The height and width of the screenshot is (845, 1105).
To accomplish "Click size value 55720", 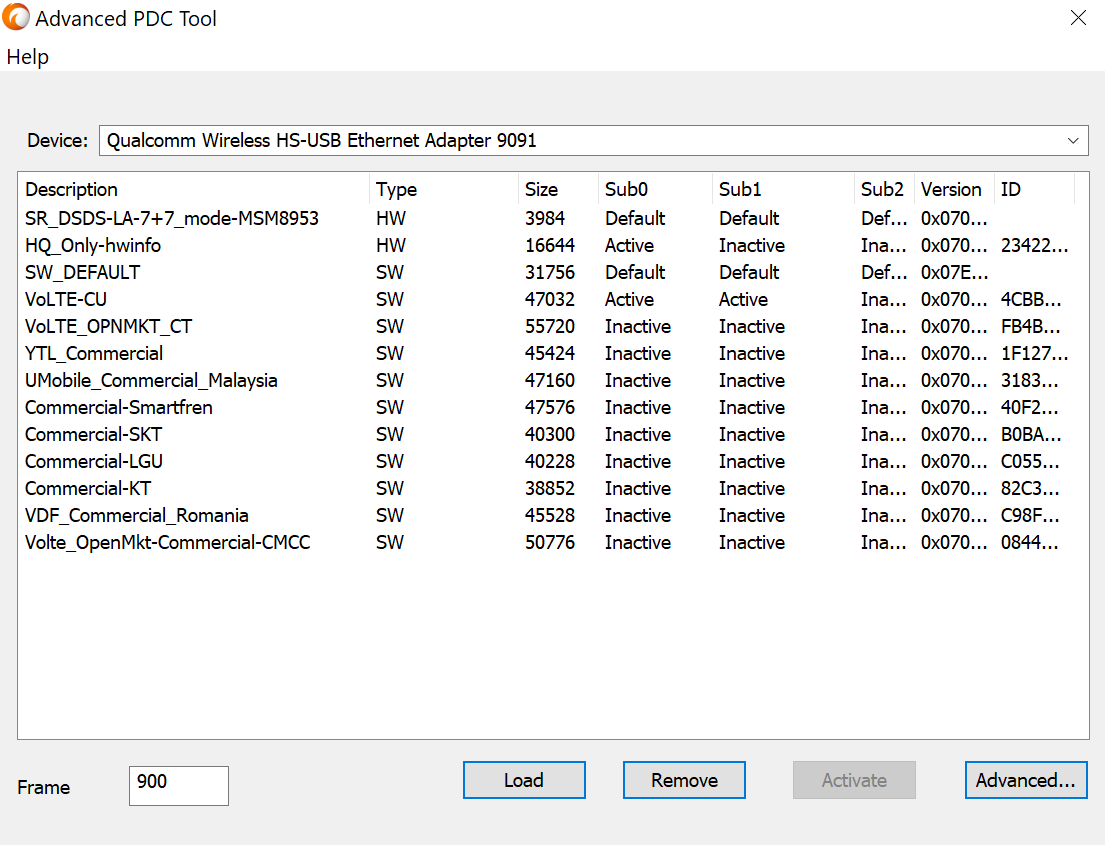I will pos(550,326).
